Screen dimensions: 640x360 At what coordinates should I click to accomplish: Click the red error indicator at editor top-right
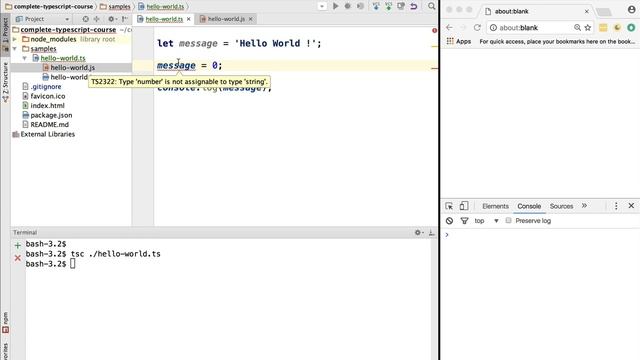pos(434,31)
